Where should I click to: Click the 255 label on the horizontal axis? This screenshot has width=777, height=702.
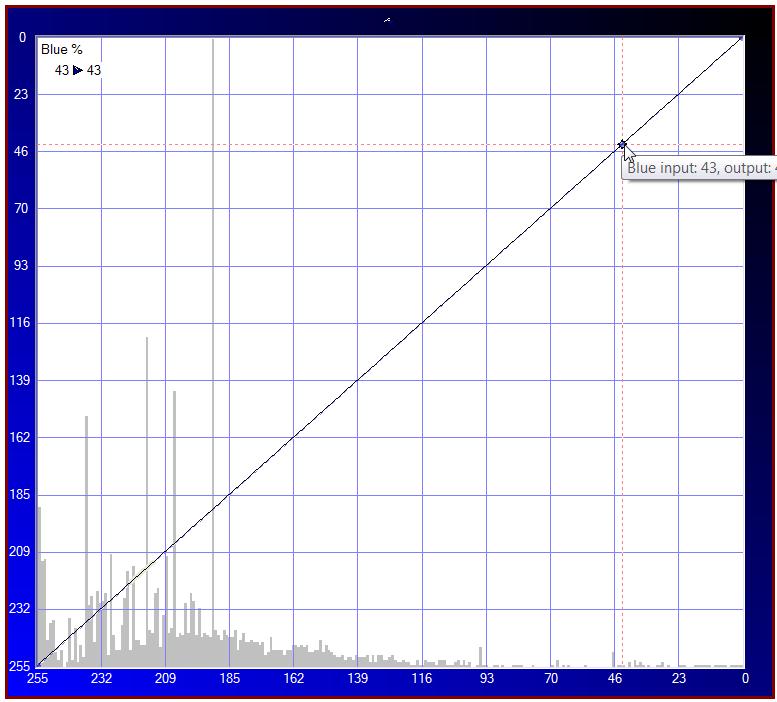coord(37,679)
